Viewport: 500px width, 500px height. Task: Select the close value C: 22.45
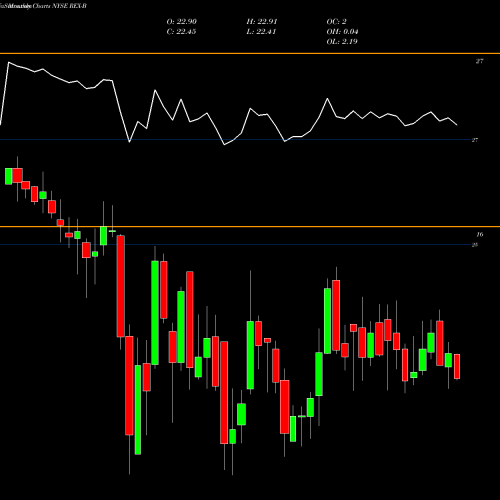coord(181,32)
